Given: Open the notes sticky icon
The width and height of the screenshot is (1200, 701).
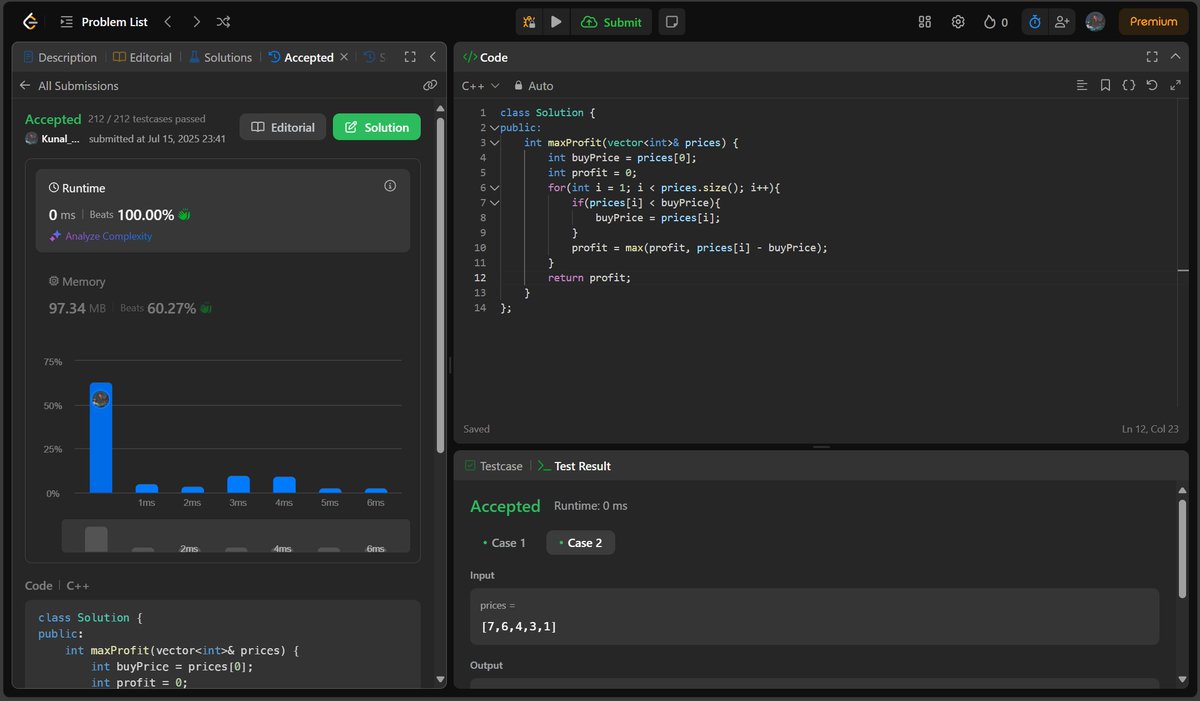Looking at the screenshot, I should tap(672, 21).
